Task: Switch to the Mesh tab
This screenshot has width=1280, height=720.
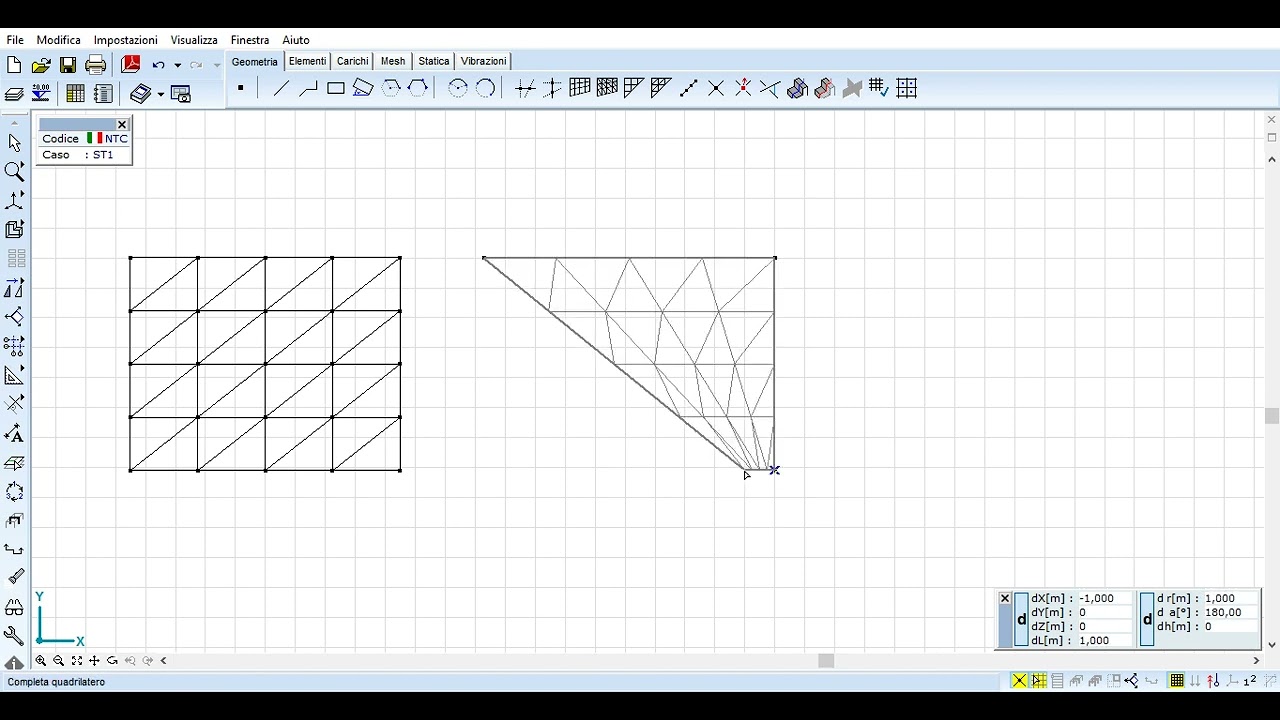Action: tap(393, 61)
